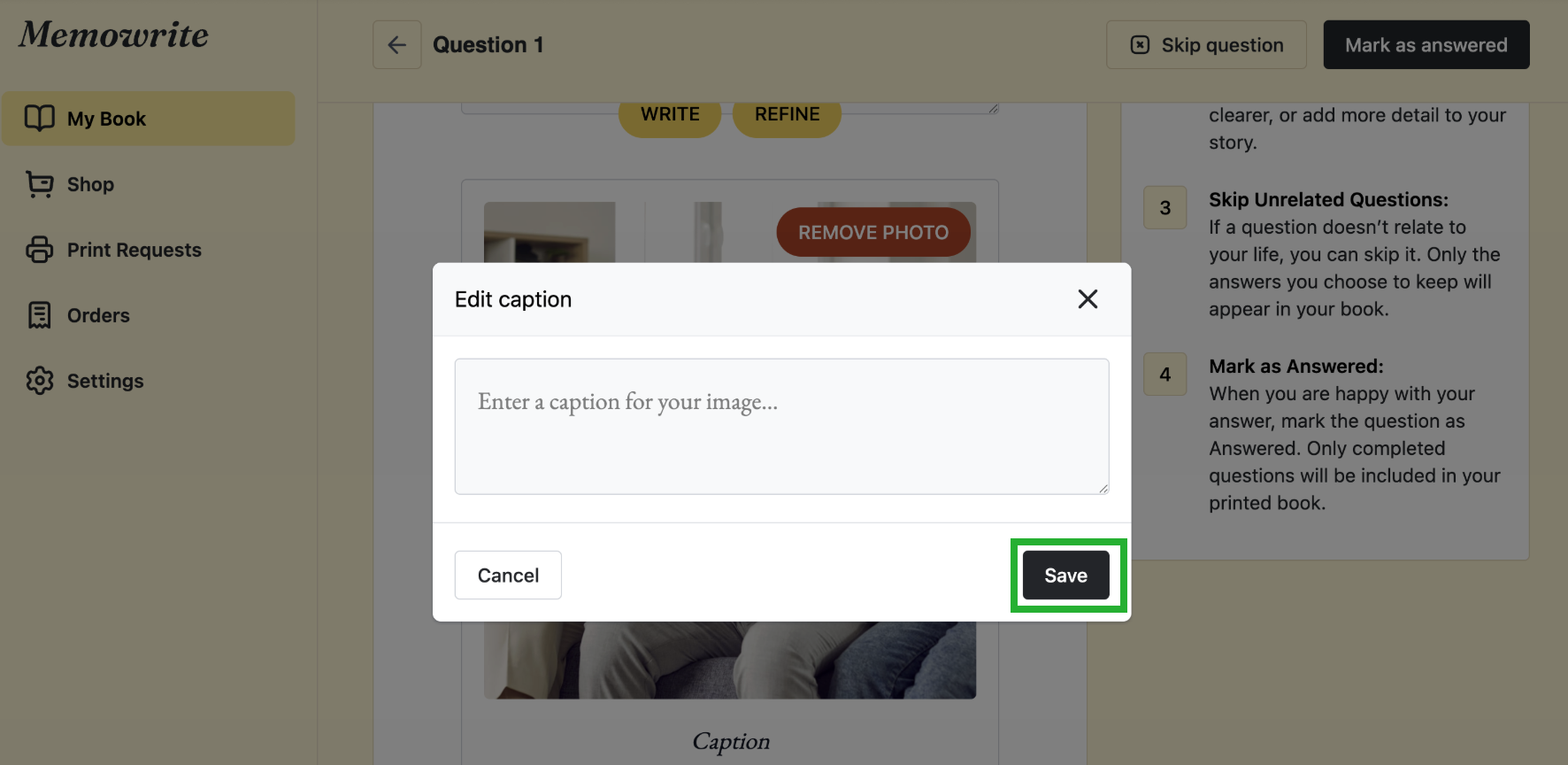Click the Memowrite logo
Image resolution: width=1568 pixels, height=765 pixels.
pyautogui.click(x=114, y=35)
